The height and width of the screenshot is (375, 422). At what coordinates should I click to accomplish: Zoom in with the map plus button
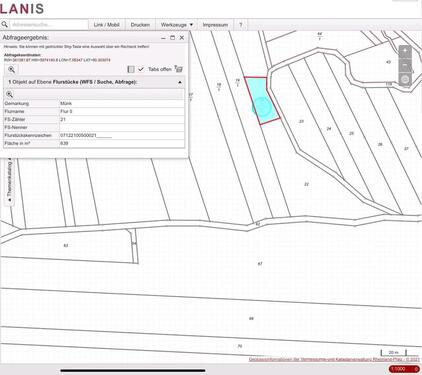(x=405, y=51)
